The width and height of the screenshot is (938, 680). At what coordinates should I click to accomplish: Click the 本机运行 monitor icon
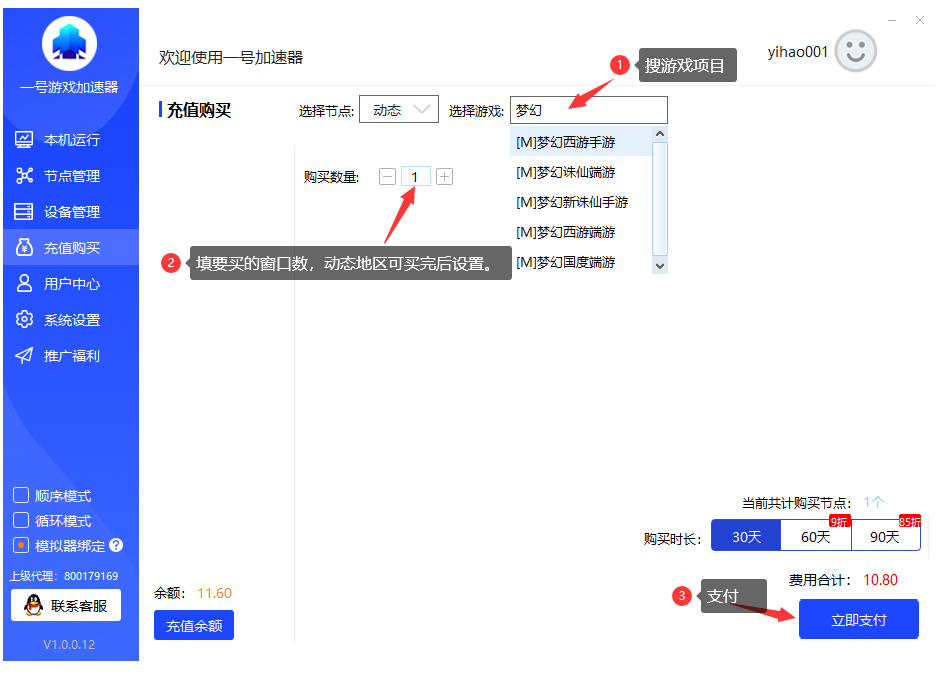click(24, 140)
